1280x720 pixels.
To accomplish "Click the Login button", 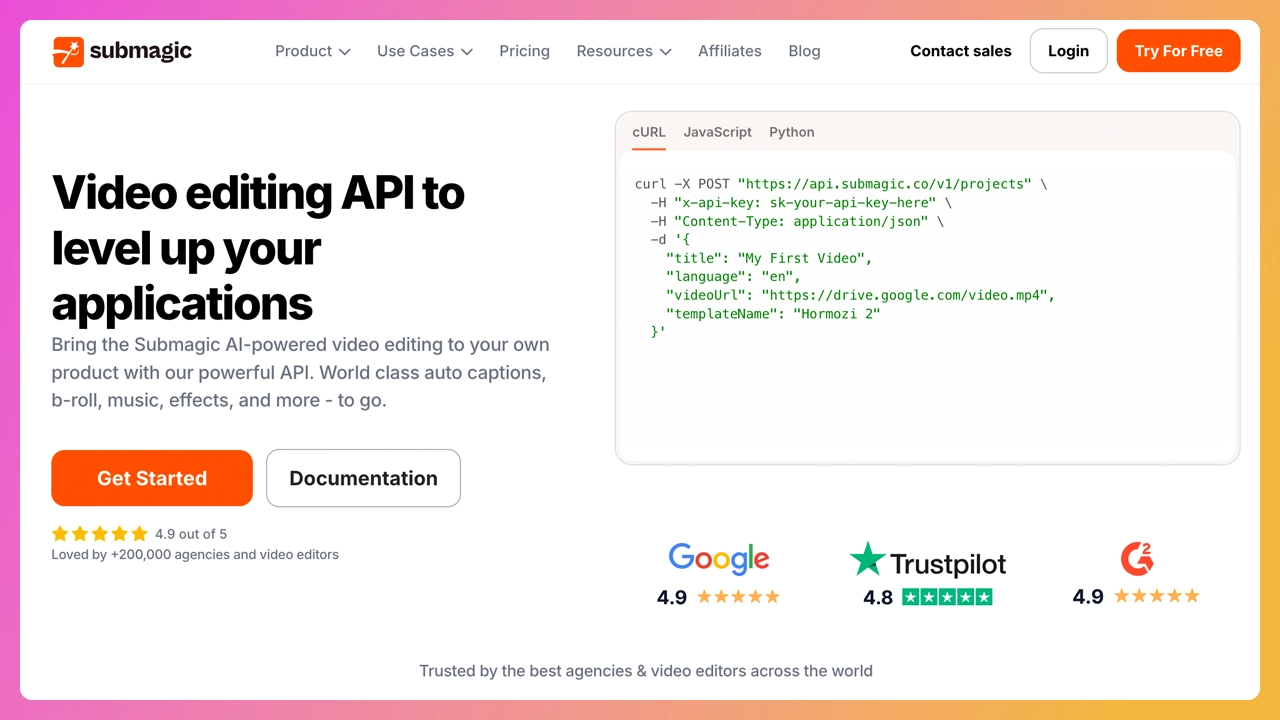I will (1068, 51).
